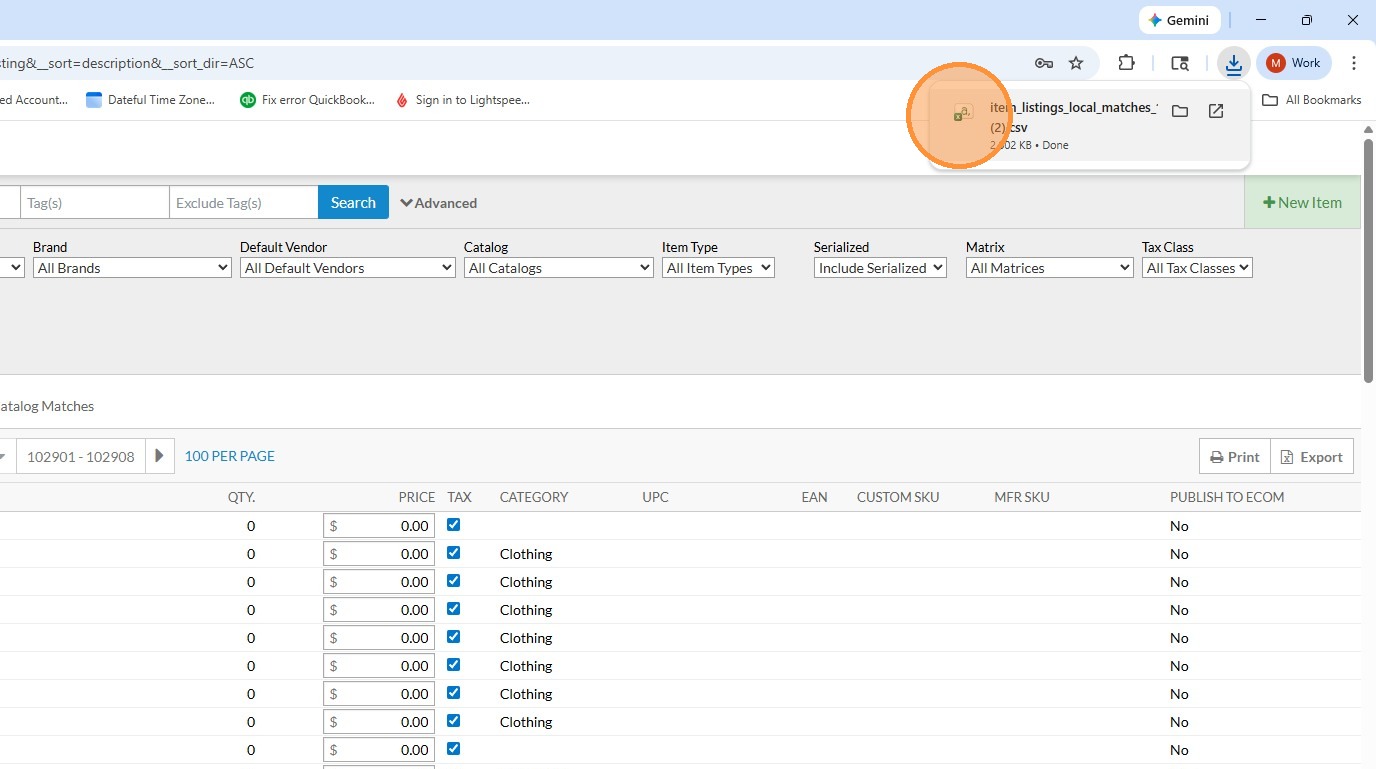
Task: Click the blue Search button
Action: pos(353,202)
